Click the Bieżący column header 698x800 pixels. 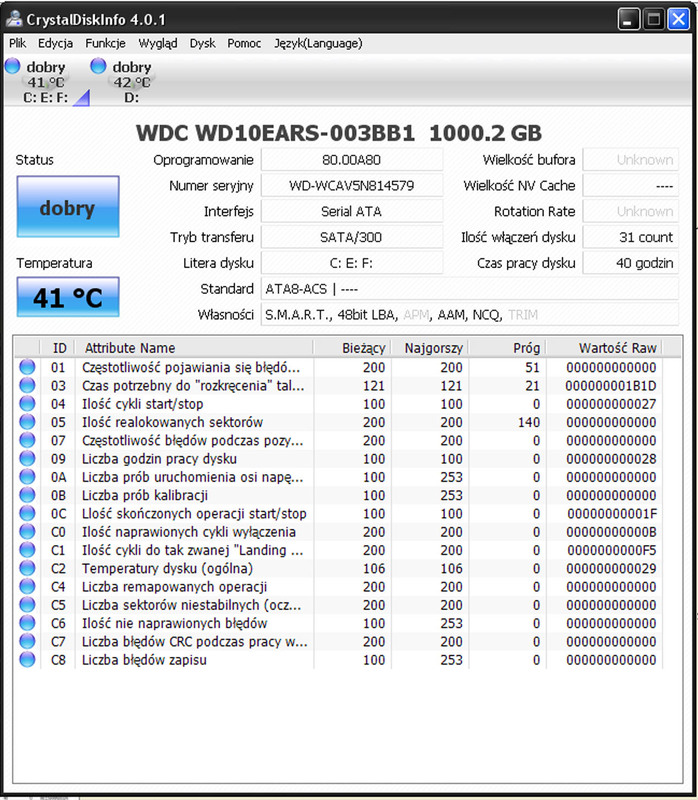click(x=353, y=348)
